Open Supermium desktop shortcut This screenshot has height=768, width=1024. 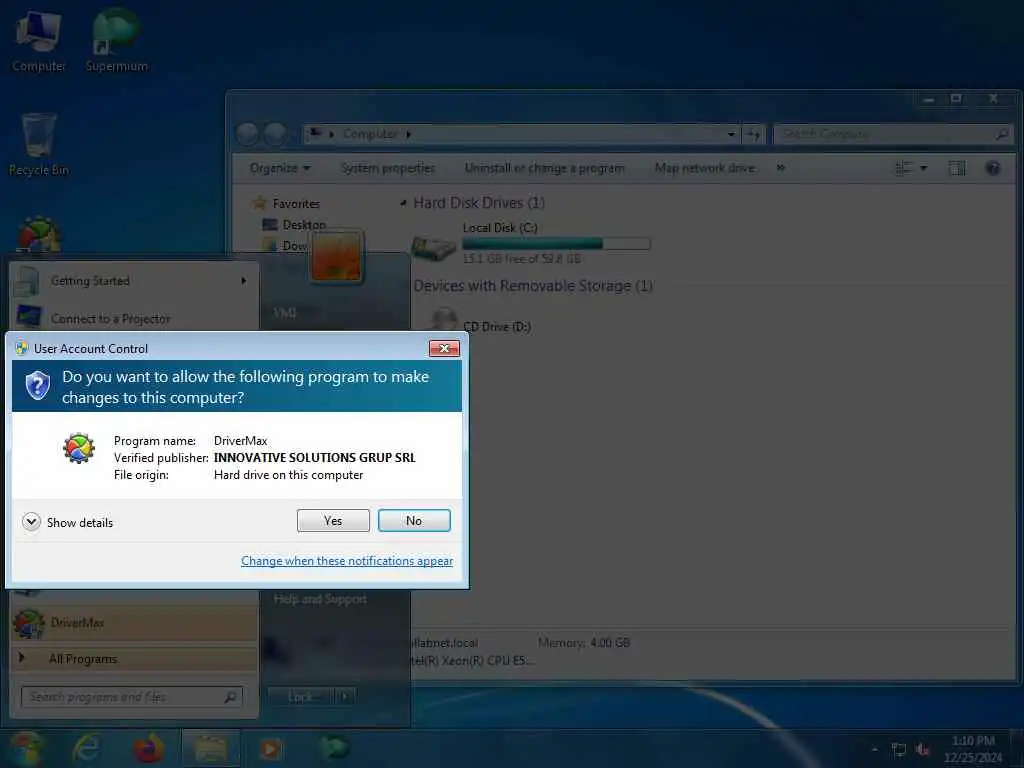[x=116, y=41]
